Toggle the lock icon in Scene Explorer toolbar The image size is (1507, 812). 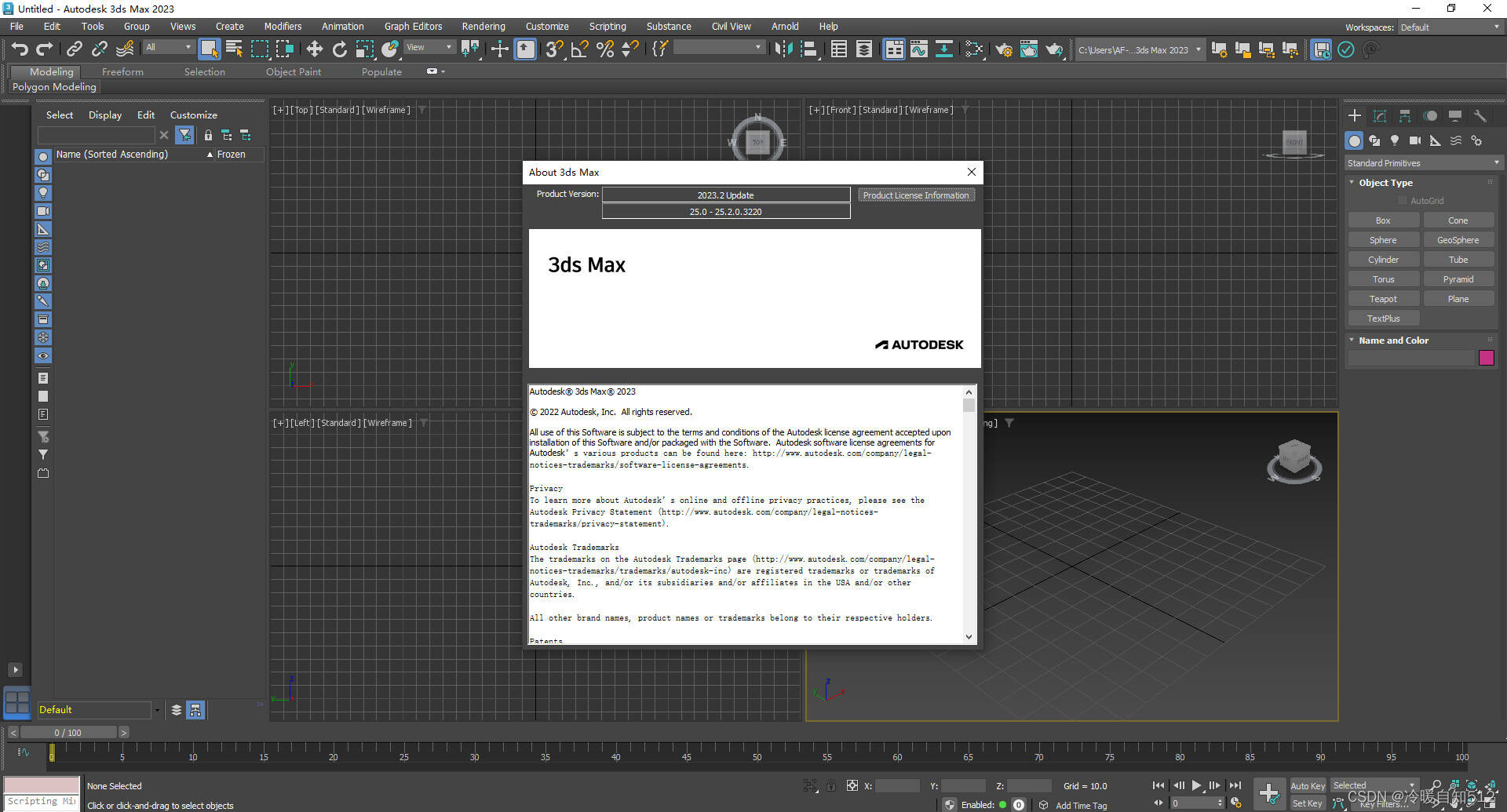tap(208, 135)
